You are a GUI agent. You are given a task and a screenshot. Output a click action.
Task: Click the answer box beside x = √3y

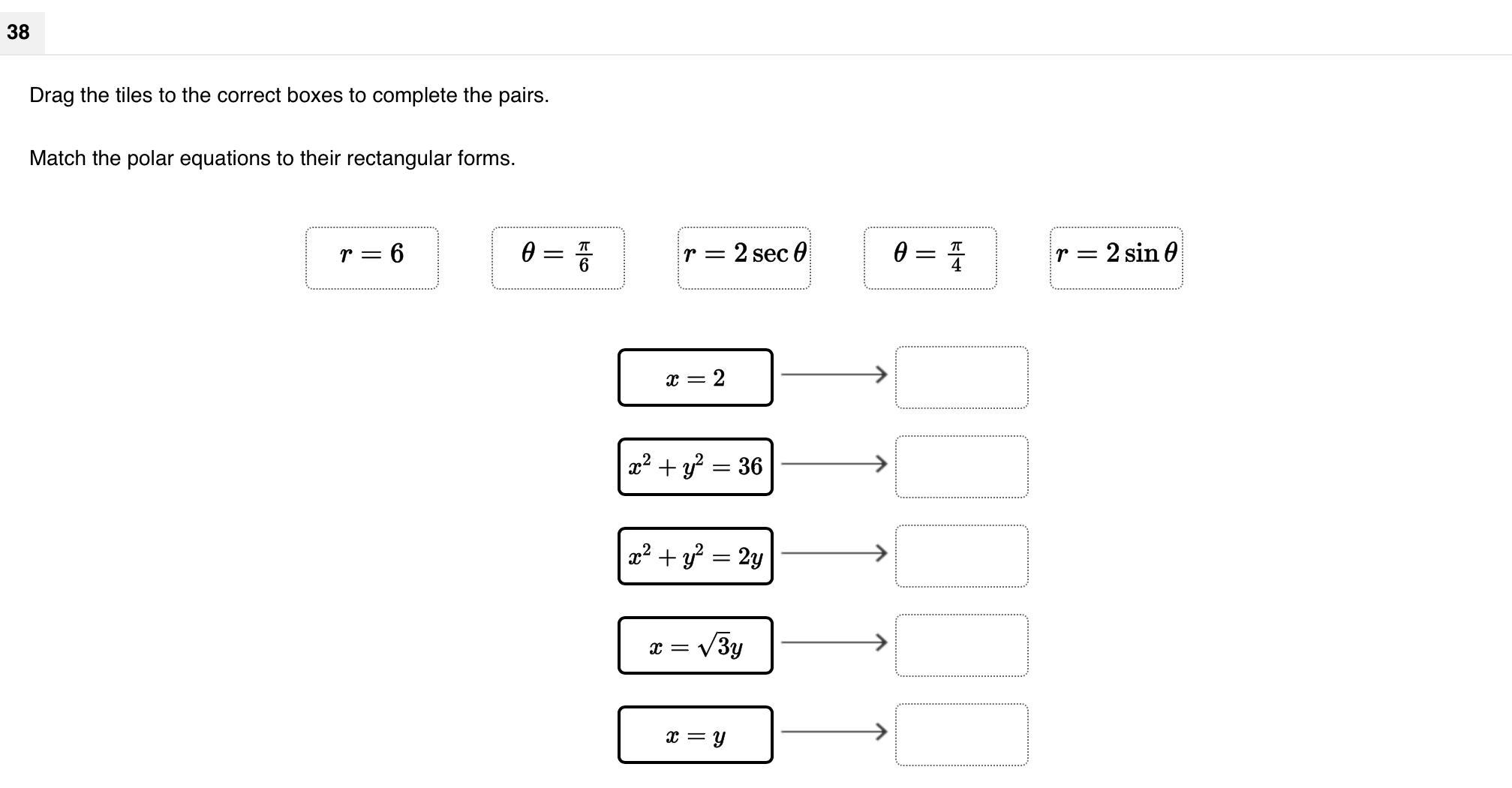(962, 645)
